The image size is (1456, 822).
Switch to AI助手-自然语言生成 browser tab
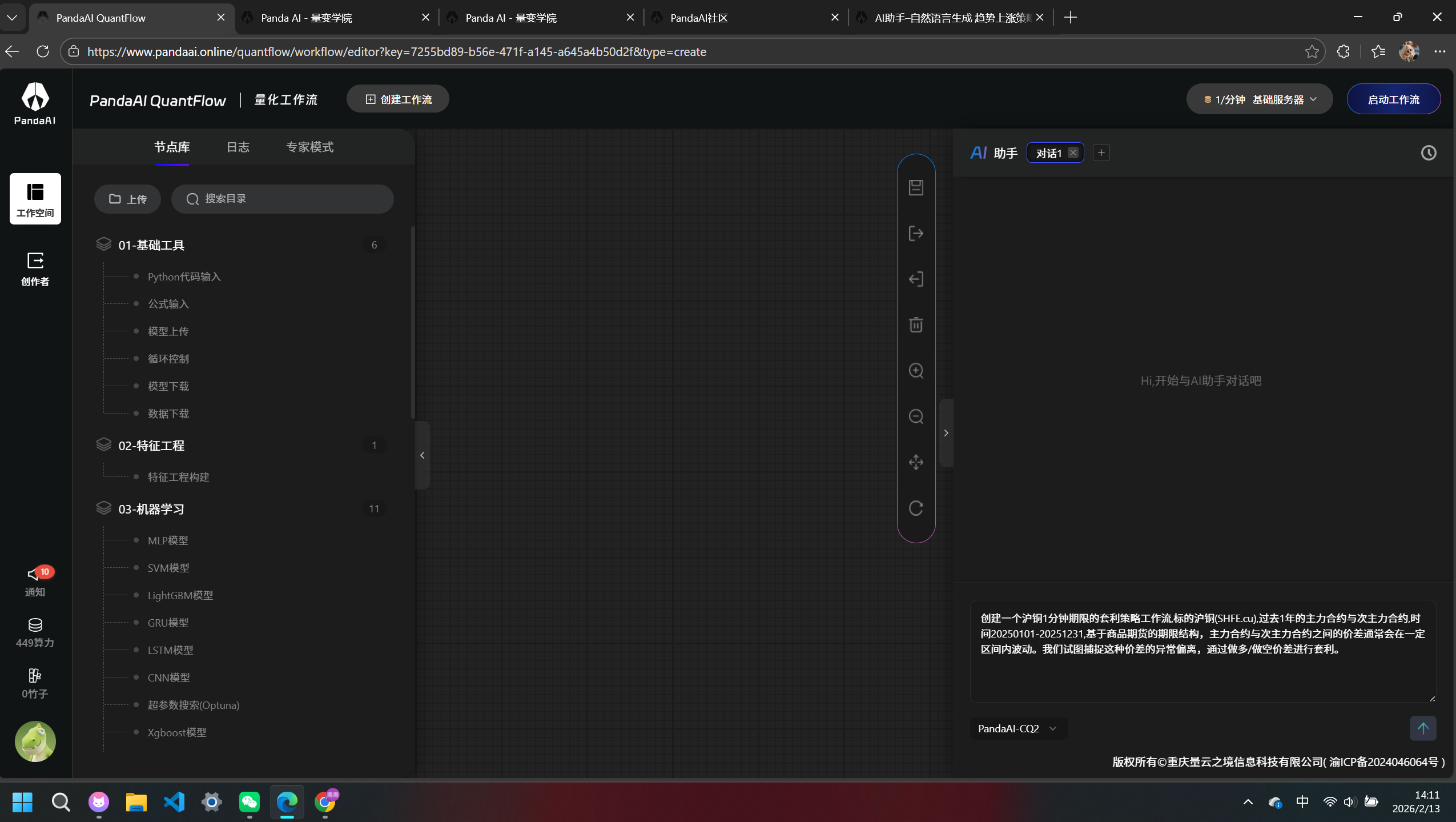click(951, 18)
